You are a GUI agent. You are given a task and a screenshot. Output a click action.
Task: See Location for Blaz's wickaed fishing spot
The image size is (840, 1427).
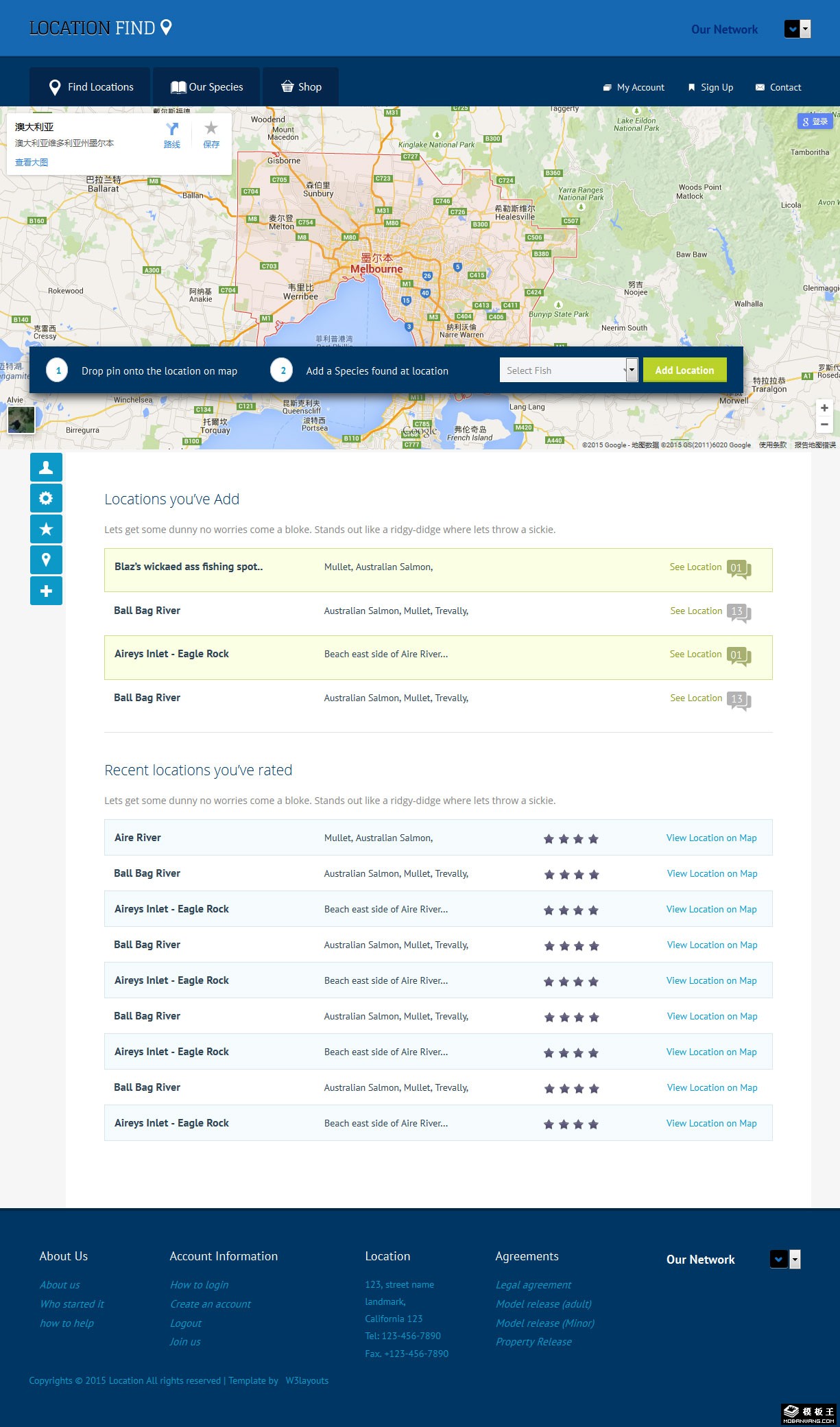(x=695, y=567)
